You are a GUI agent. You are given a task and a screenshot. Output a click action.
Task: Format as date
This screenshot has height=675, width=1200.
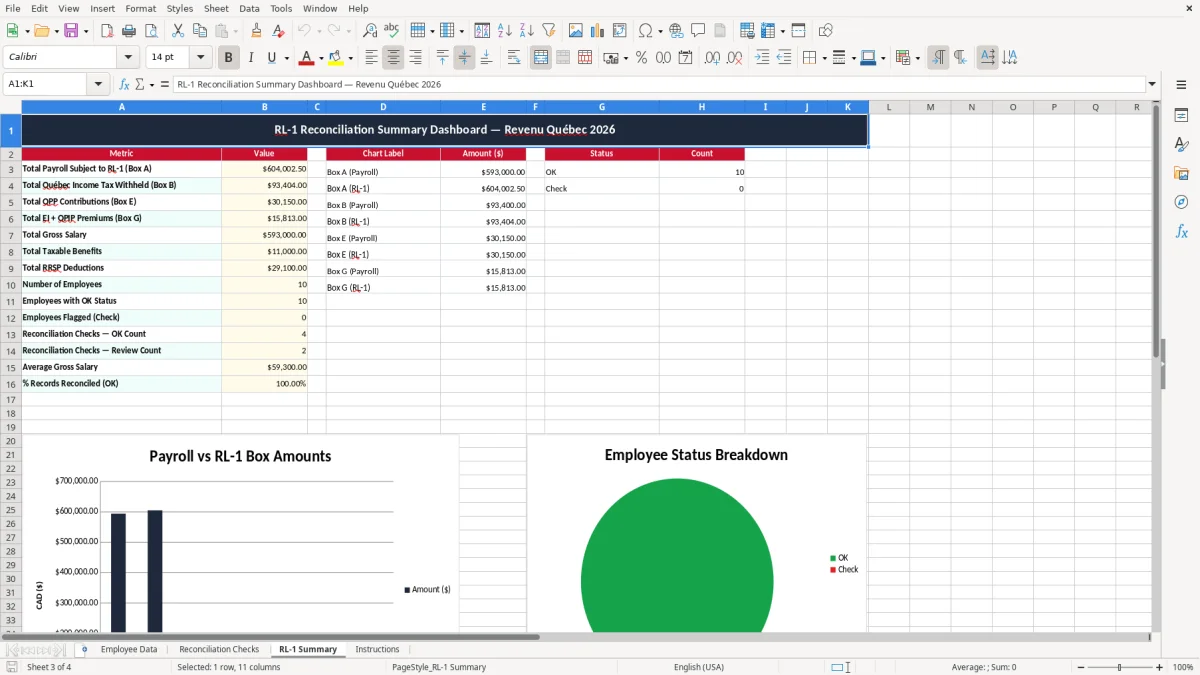tap(685, 58)
